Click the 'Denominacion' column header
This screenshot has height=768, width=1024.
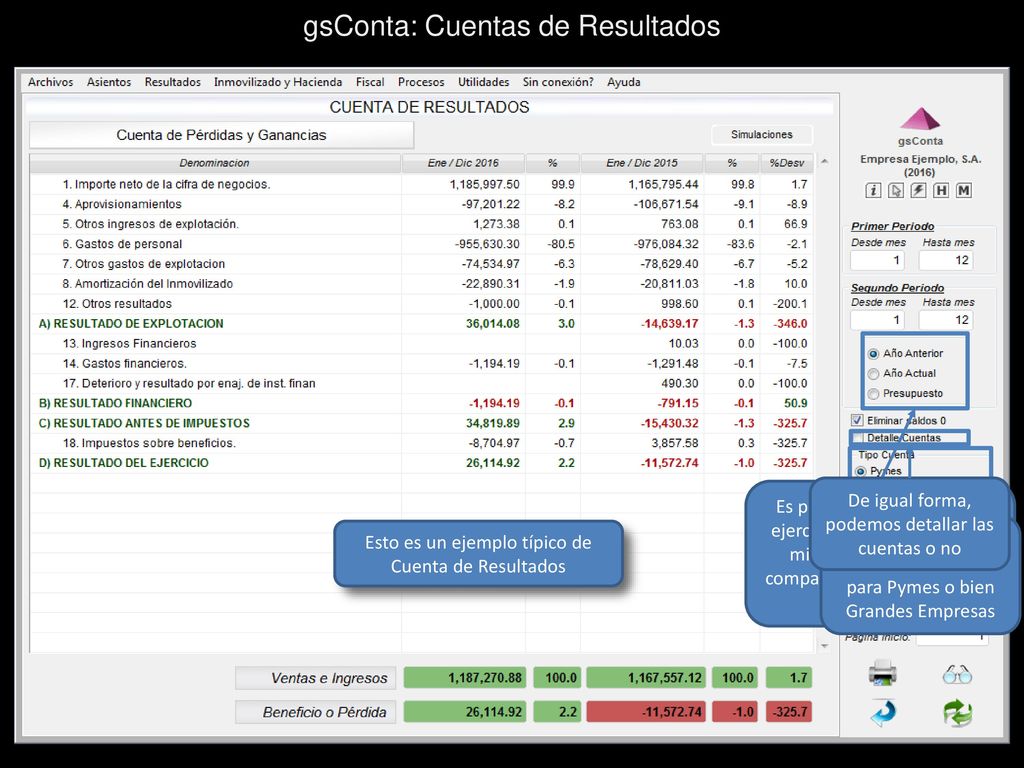215,163
